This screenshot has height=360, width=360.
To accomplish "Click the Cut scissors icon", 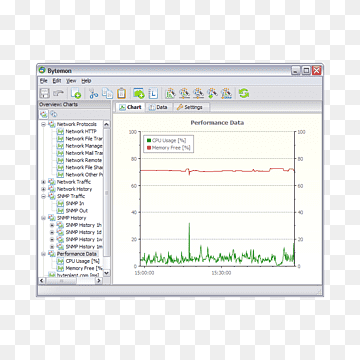I will pos(93,93).
